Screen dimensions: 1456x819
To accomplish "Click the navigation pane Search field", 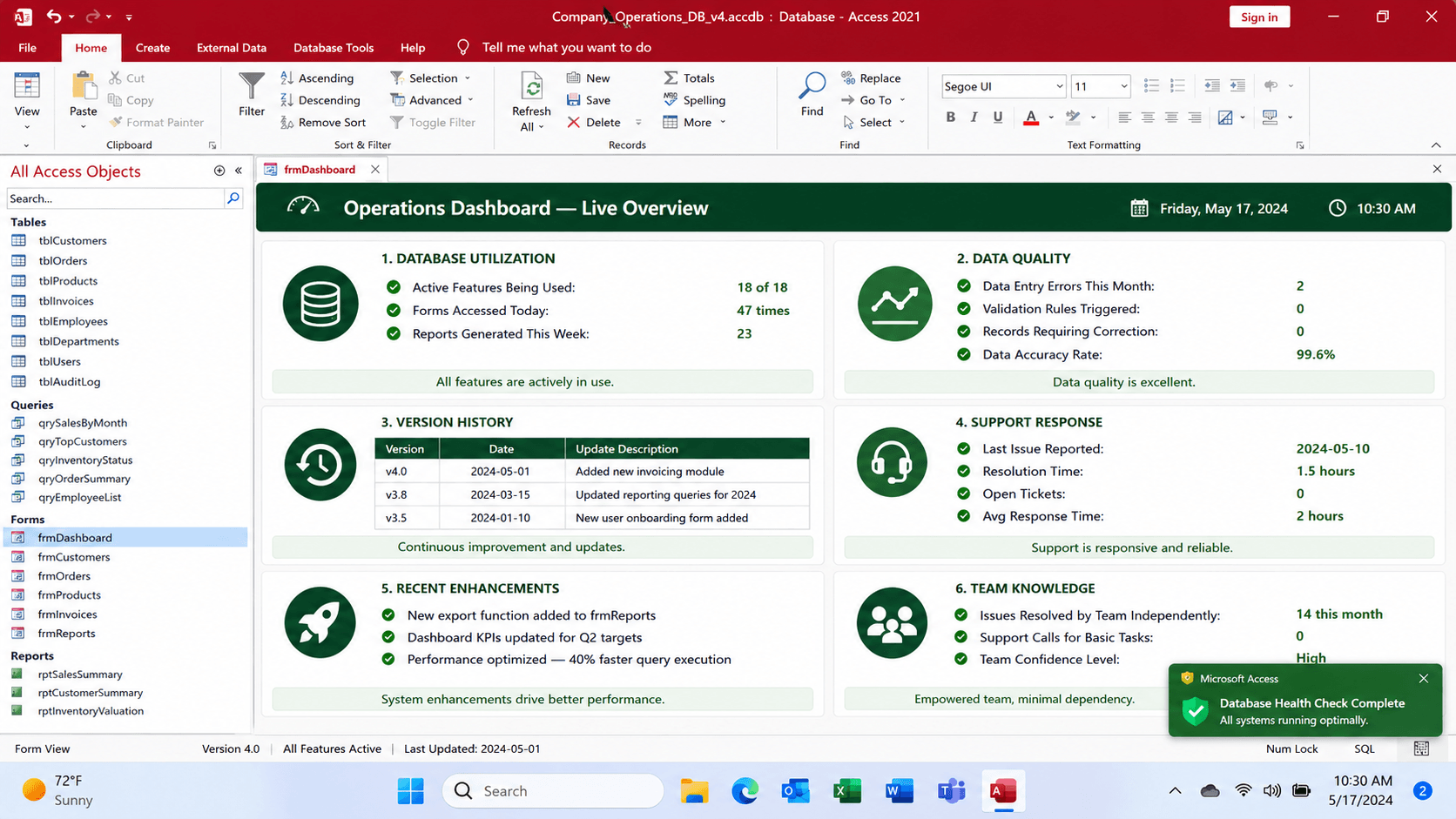I will [116, 198].
